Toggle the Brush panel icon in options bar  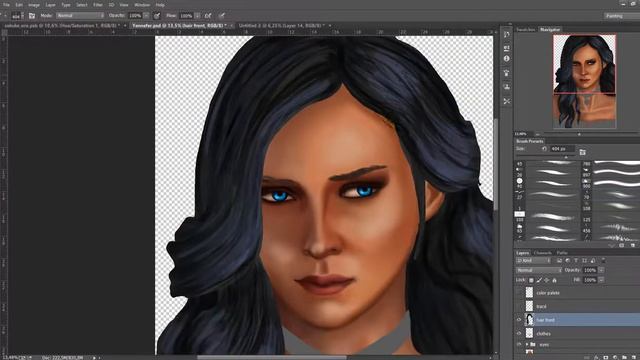click(x=32, y=16)
